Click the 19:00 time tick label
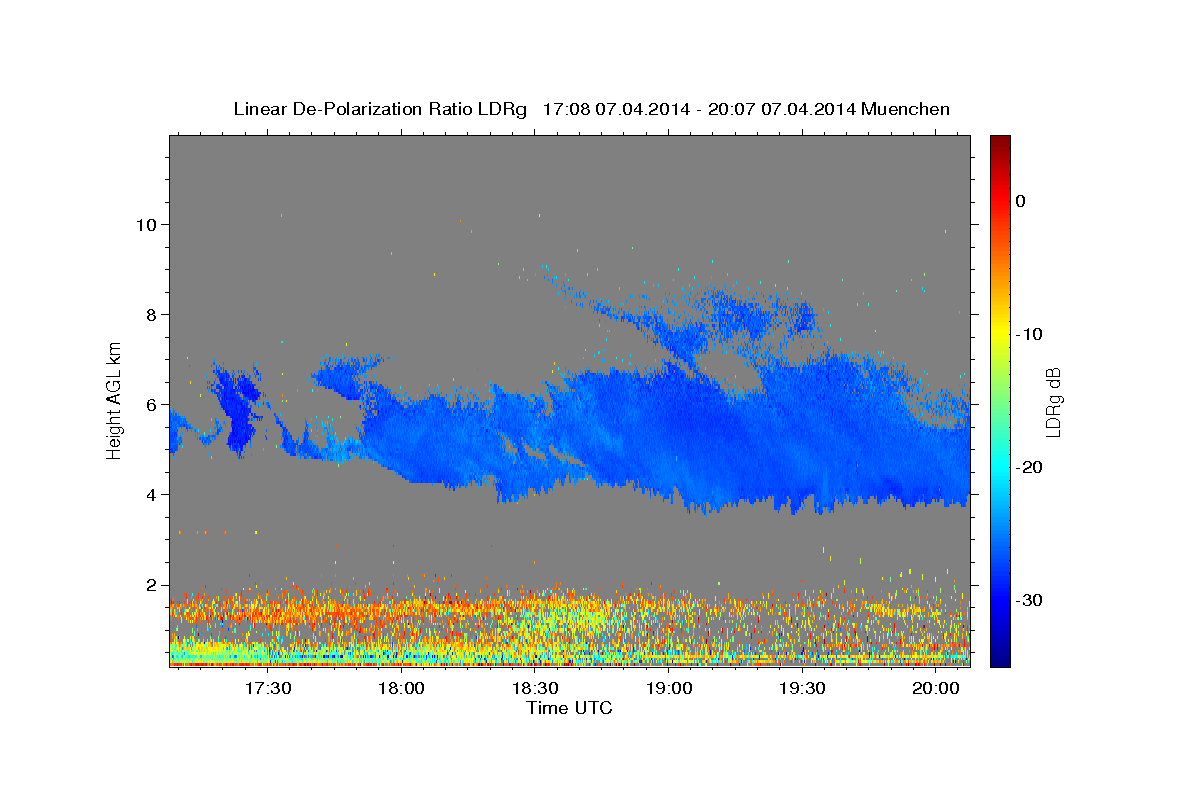 pyautogui.click(x=669, y=688)
